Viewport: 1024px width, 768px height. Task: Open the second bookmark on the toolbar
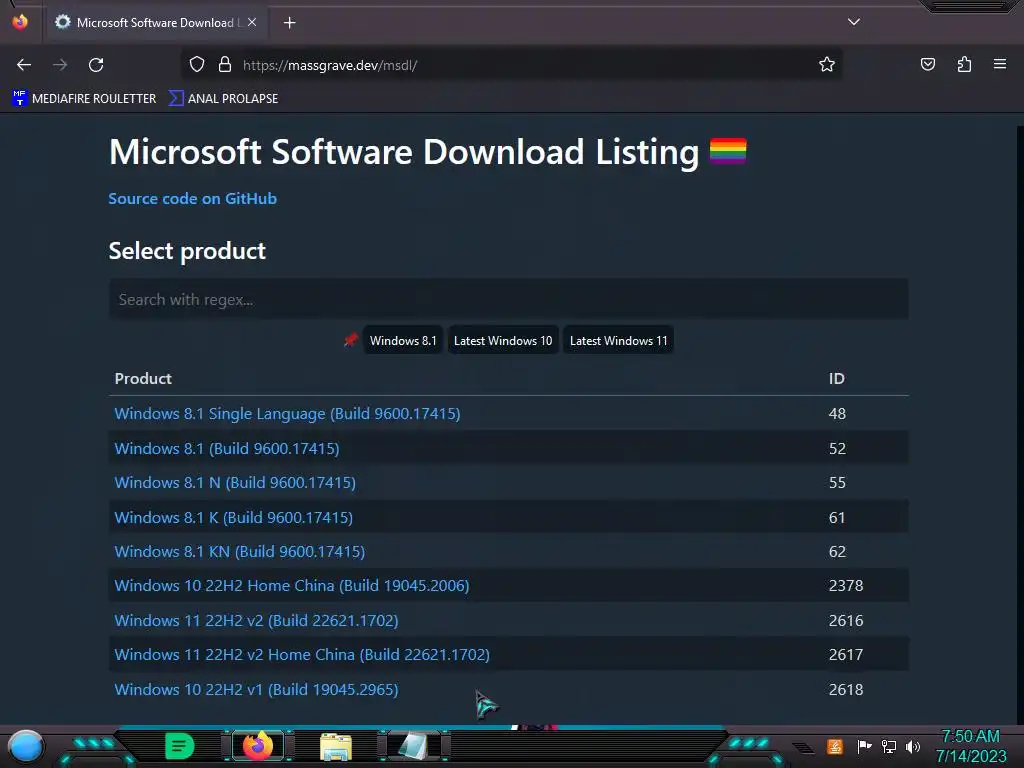[x=223, y=99]
